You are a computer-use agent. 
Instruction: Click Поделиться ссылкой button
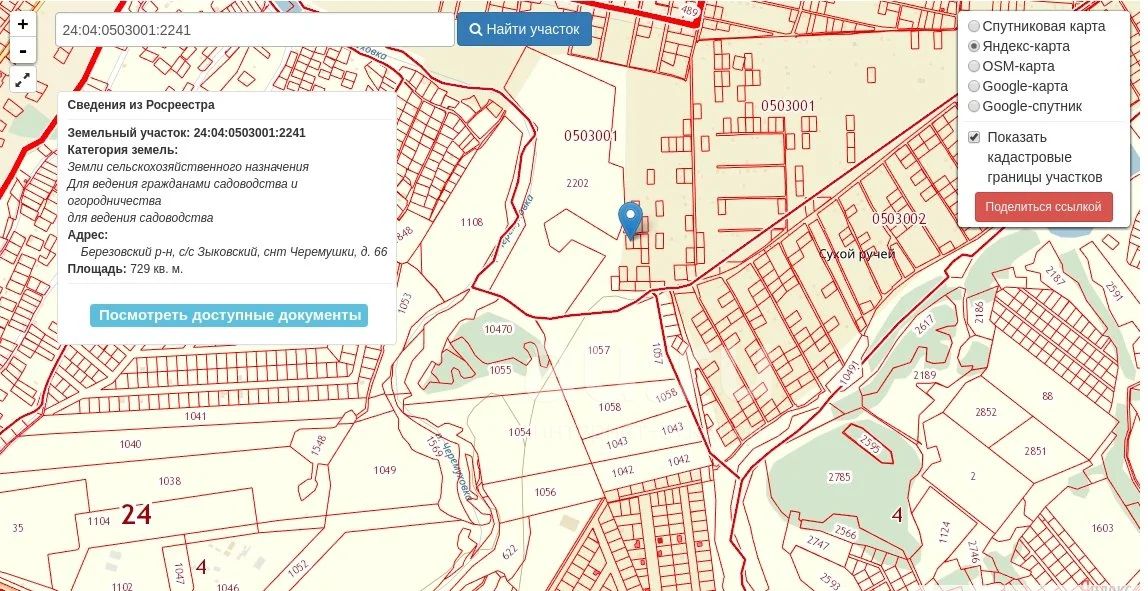[1043, 207]
